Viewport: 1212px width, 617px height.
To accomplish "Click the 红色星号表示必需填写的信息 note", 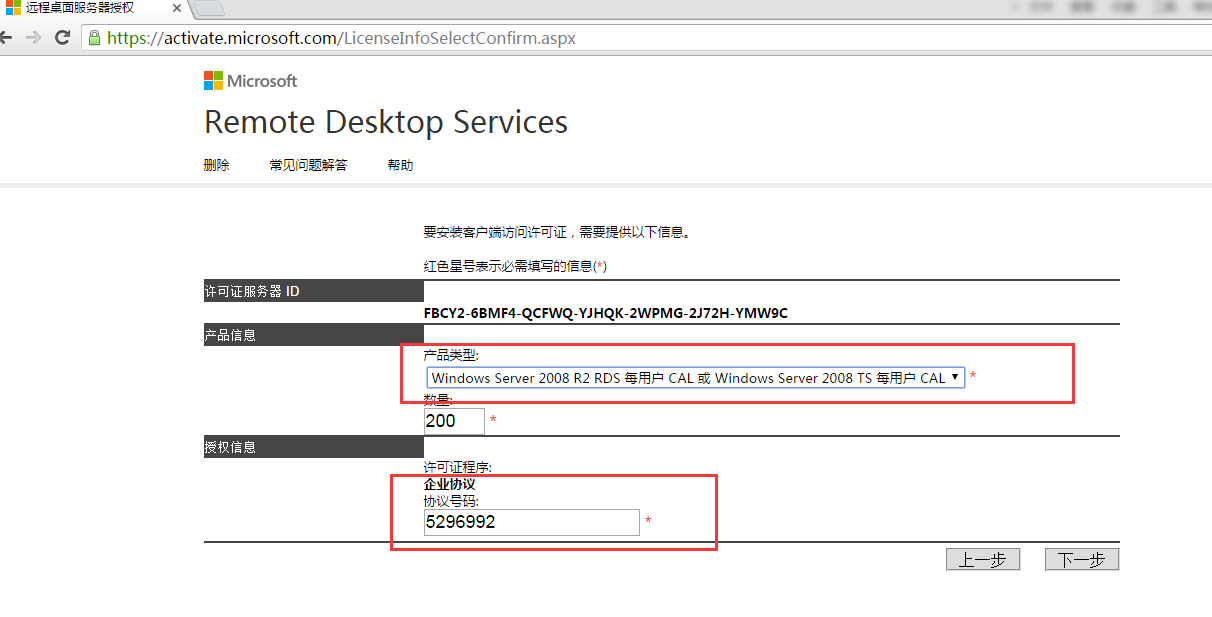I will (515, 267).
